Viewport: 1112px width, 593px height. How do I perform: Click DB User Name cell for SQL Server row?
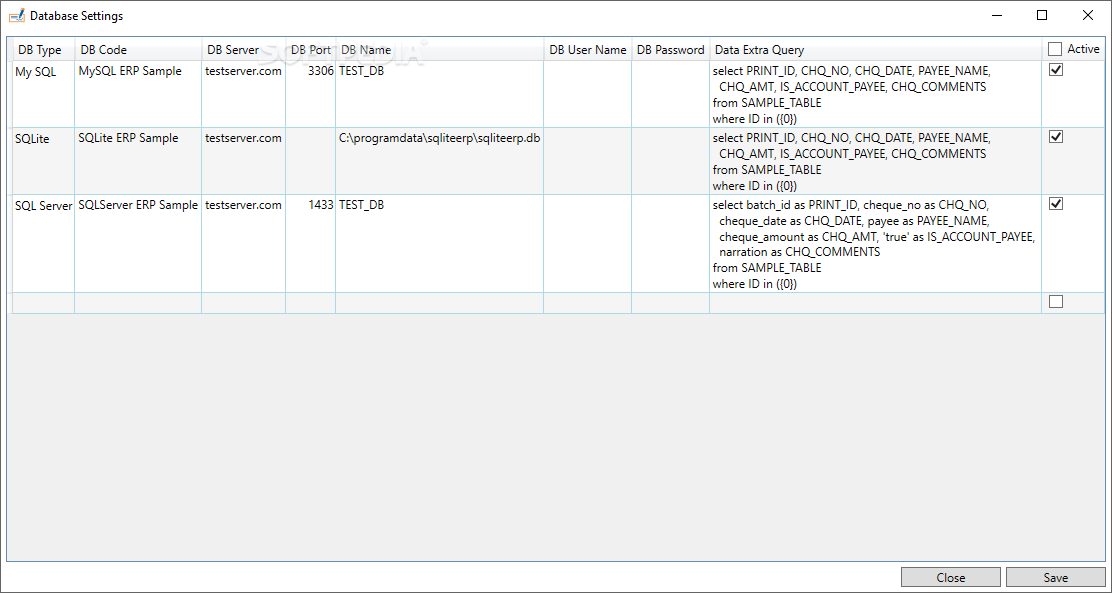(x=587, y=243)
